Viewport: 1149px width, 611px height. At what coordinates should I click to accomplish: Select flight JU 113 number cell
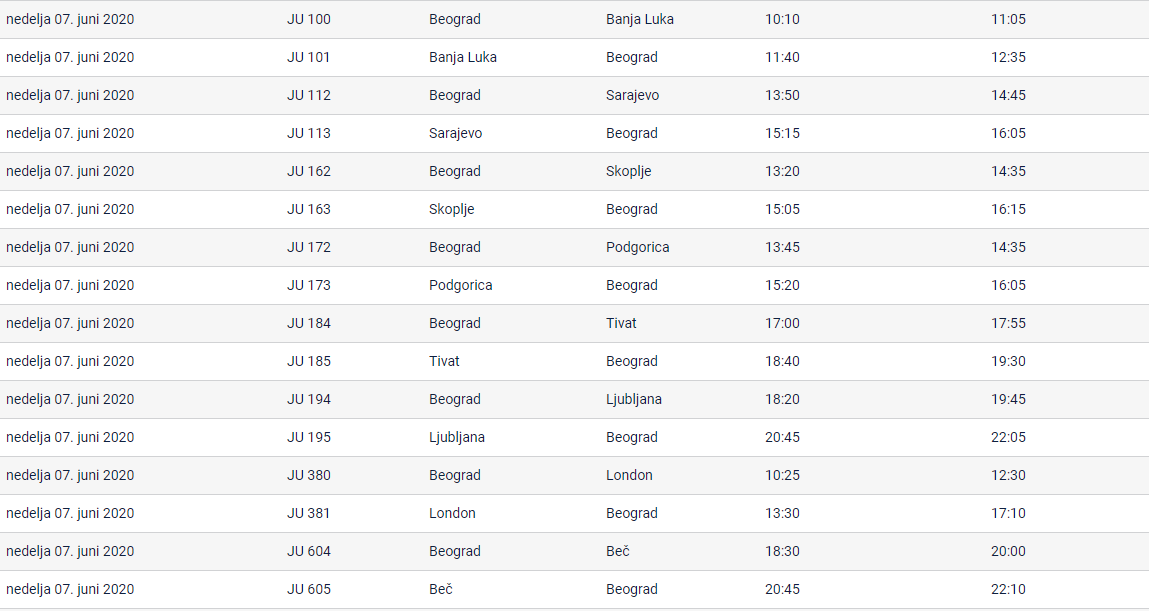tap(309, 133)
